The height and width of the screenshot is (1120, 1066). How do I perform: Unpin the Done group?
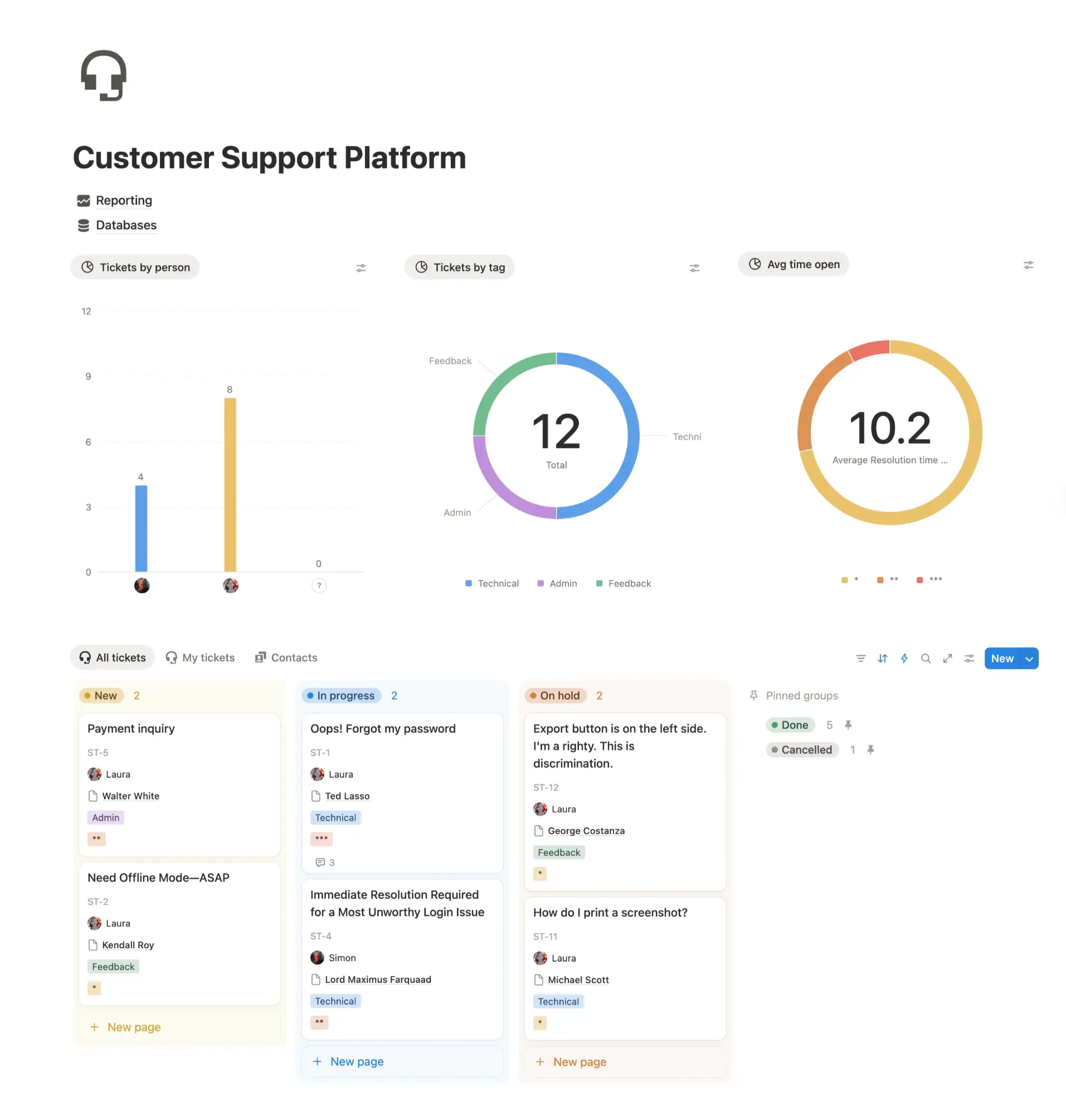[x=848, y=725]
